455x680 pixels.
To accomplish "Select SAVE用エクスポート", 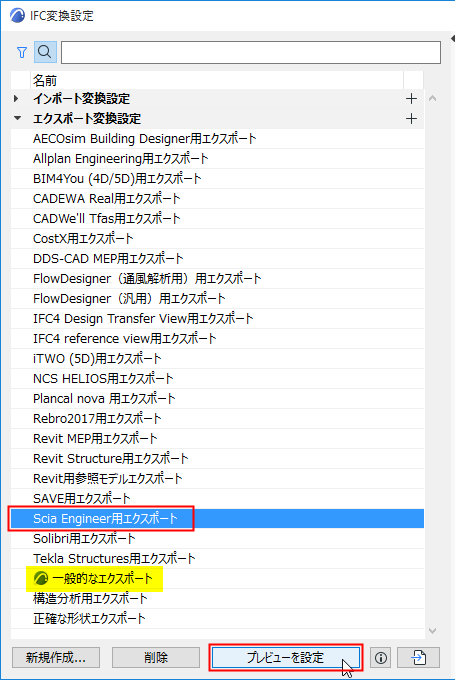I will tap(217, 498).
